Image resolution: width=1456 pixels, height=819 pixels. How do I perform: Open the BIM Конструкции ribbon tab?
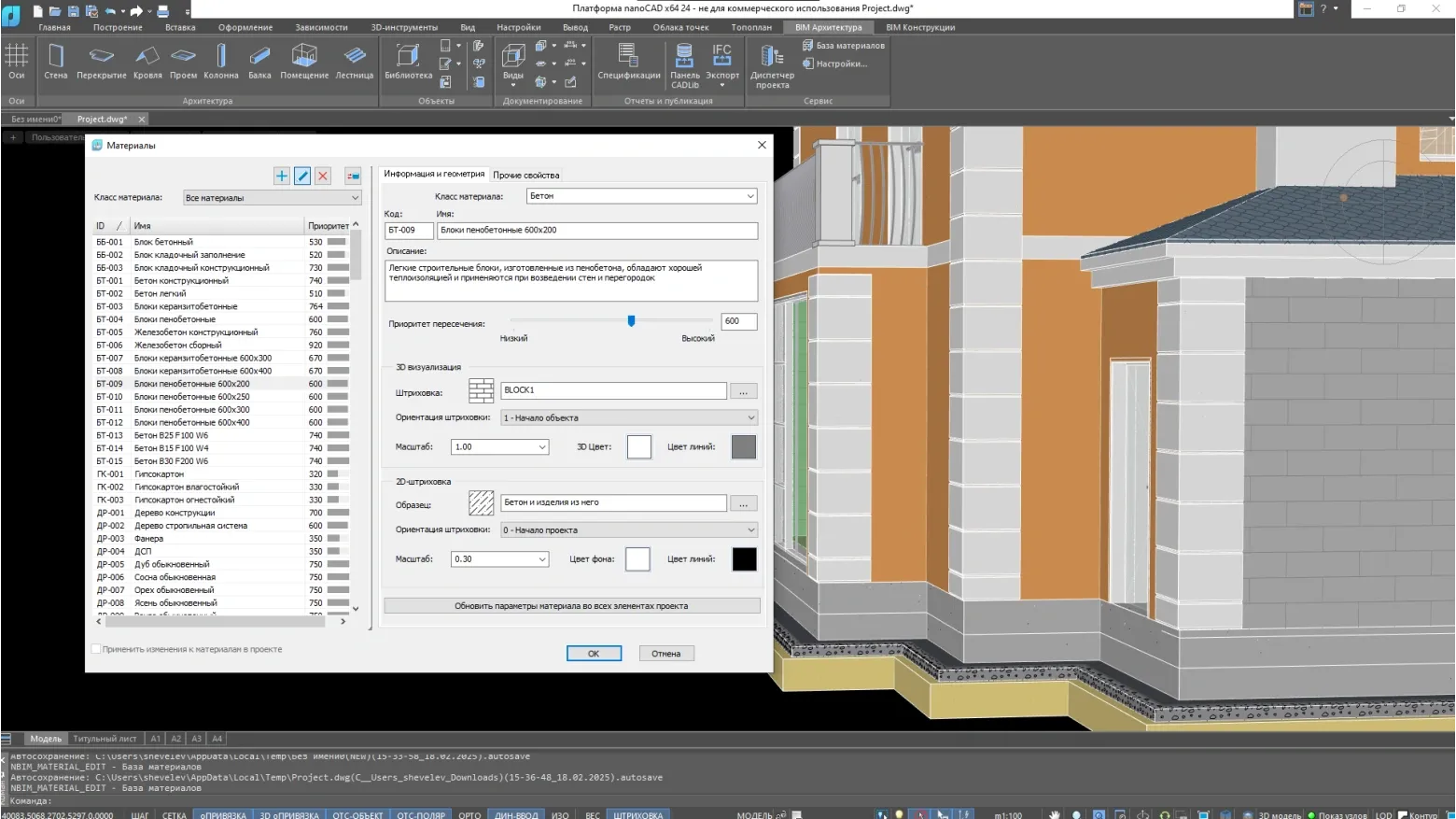coord(919,27)
